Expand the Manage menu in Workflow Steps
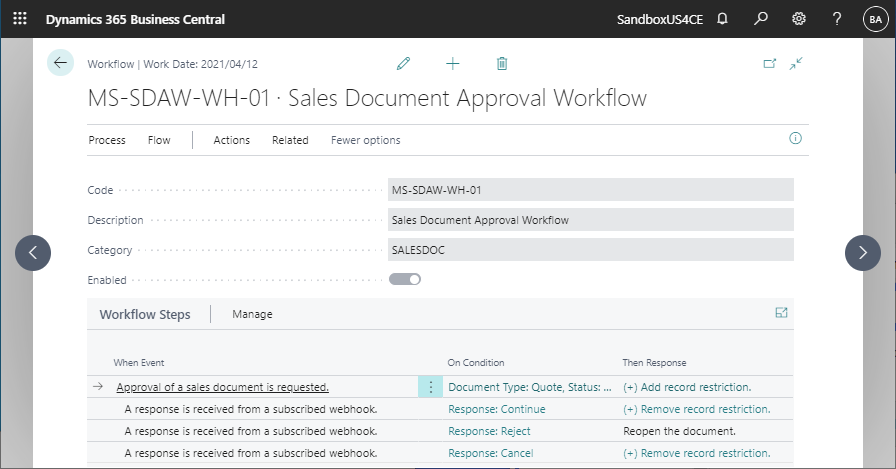The image size is (896, 469). click(252, 314)
